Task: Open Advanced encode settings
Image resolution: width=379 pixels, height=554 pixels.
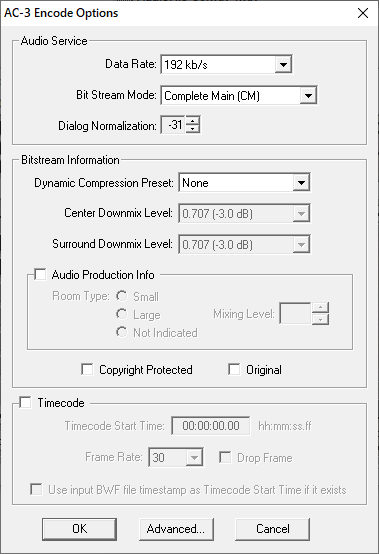Action: pyautogui.click(x=176, y=529)
